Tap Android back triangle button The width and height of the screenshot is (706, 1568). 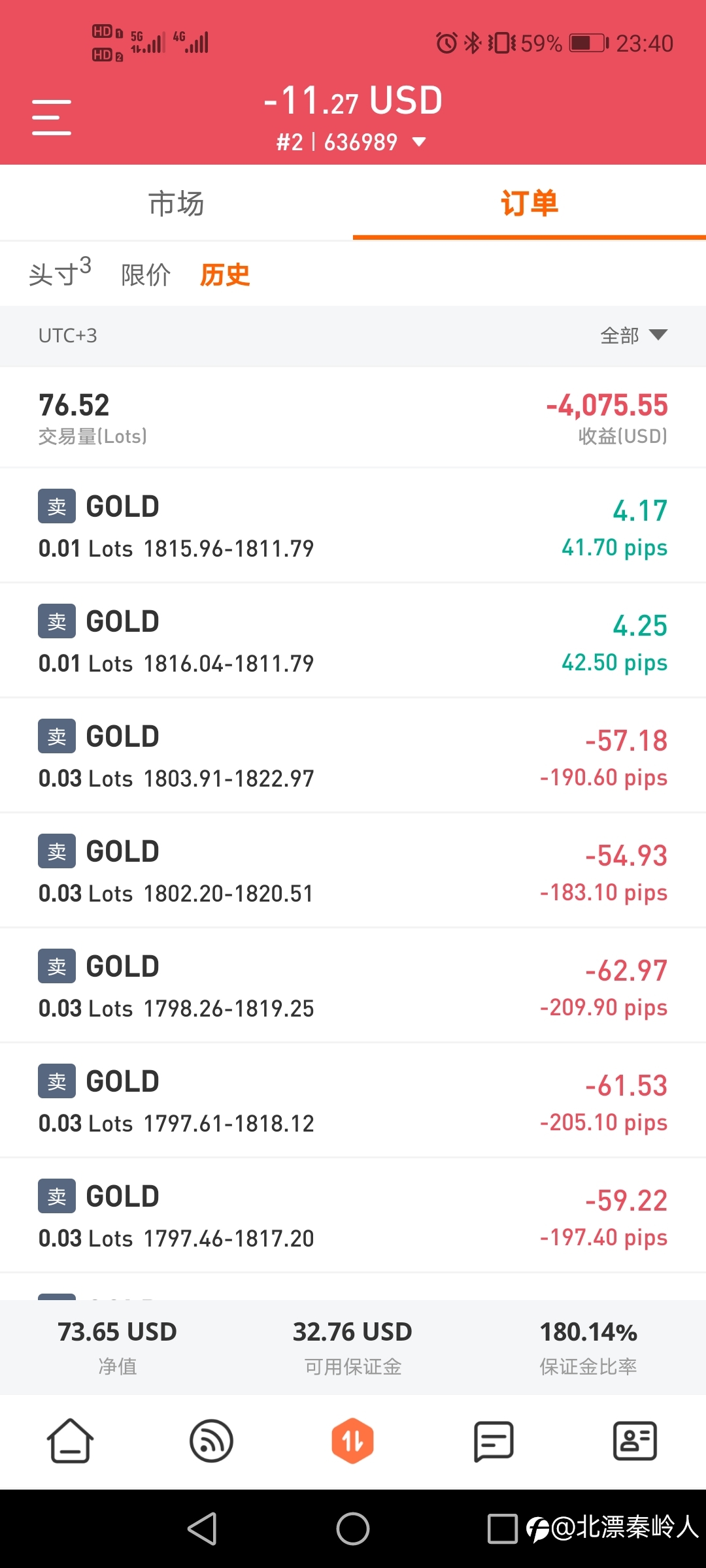click(x=203, y=1529)
